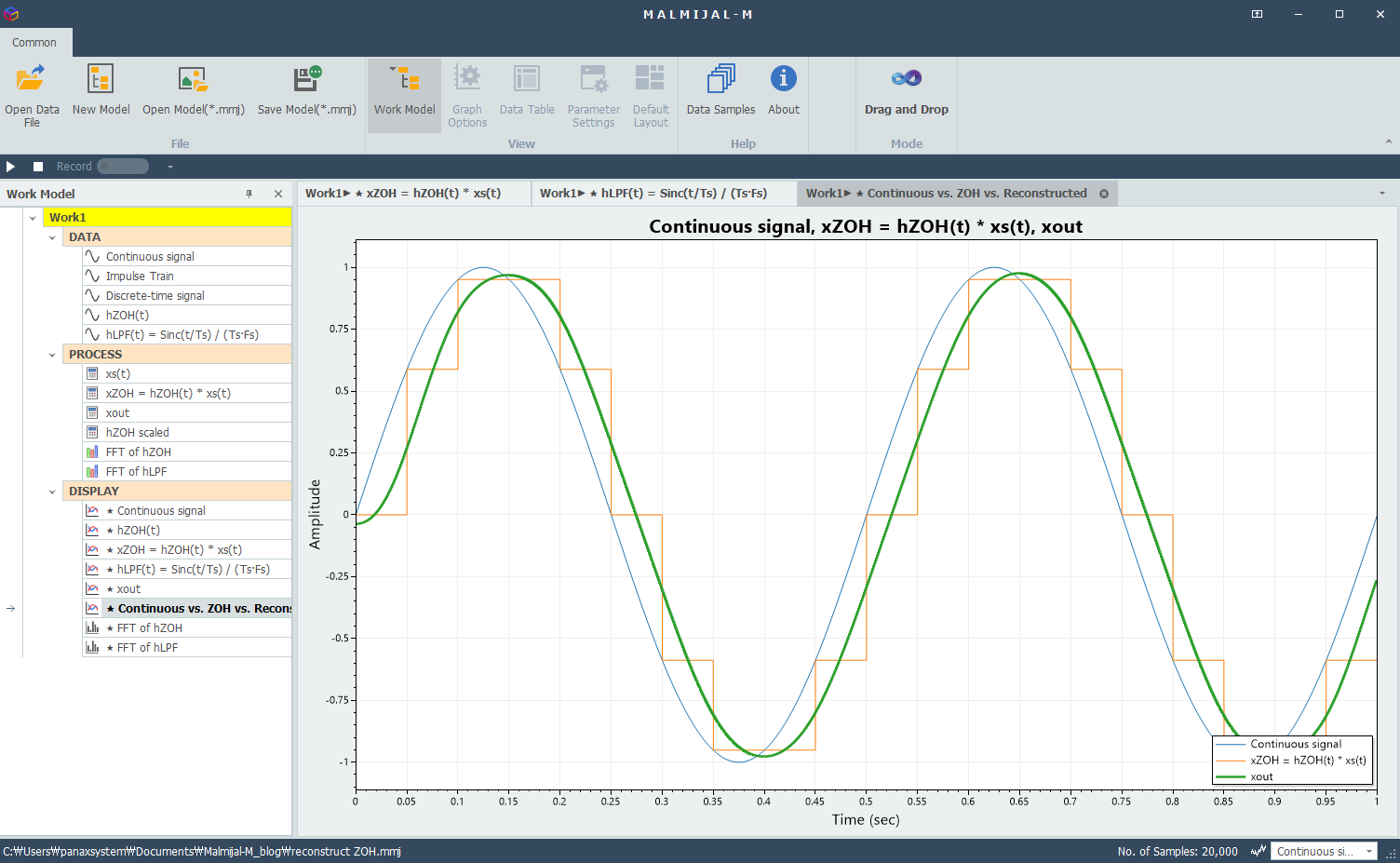Stop simulation with the stop button
Image resolution: width=1400 pixels, height=863 pixels.
38,167
